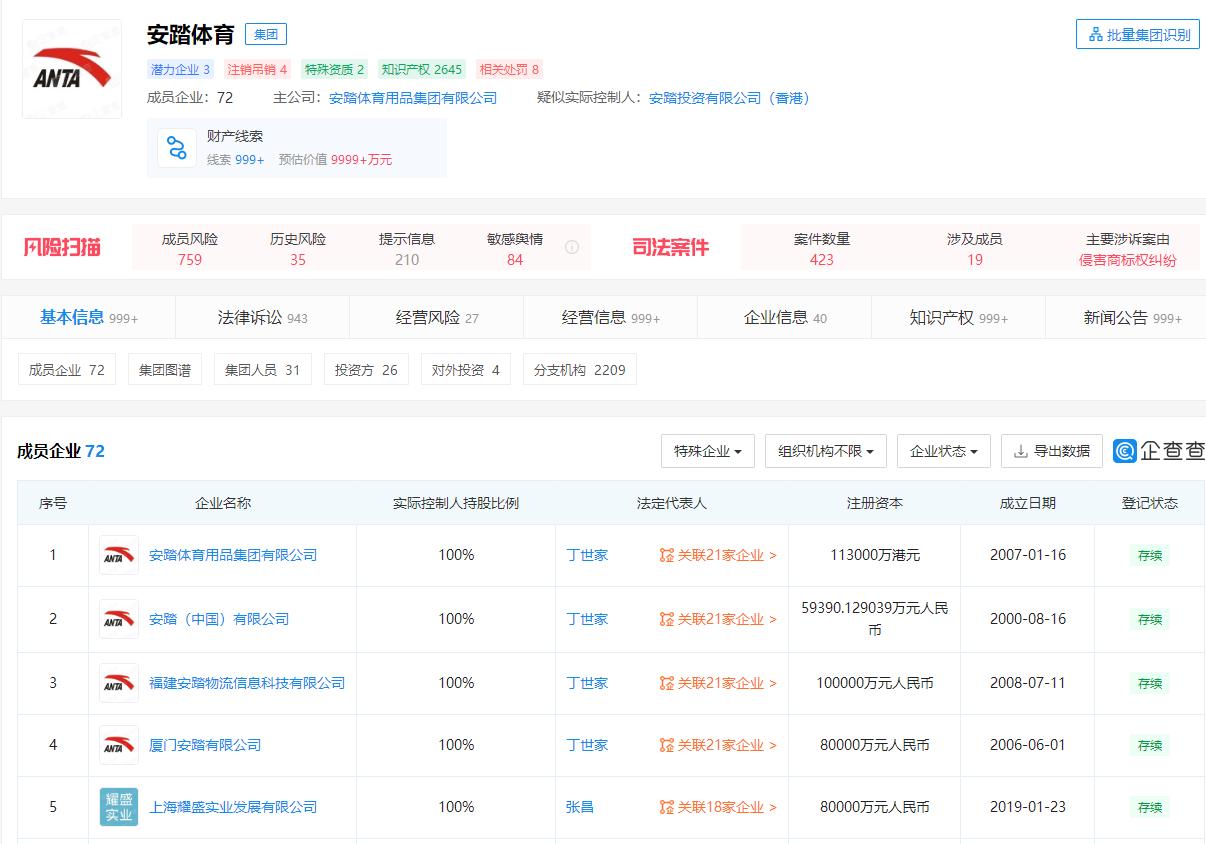Click the green 存续 status badge in row five

[1148, 807]
